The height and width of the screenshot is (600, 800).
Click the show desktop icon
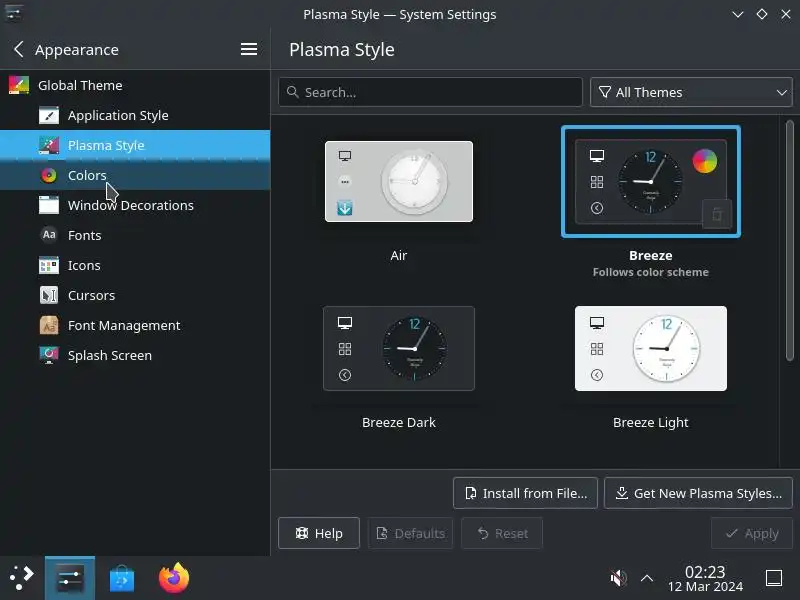point(774,578)
